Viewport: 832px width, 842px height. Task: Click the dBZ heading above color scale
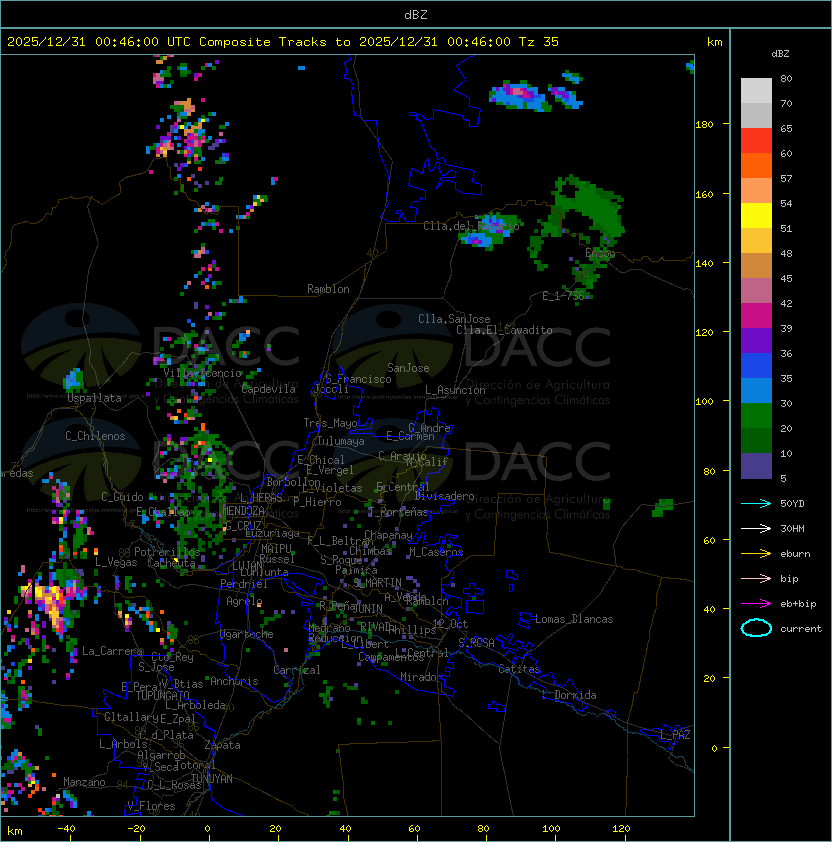[x=780, y=54]
